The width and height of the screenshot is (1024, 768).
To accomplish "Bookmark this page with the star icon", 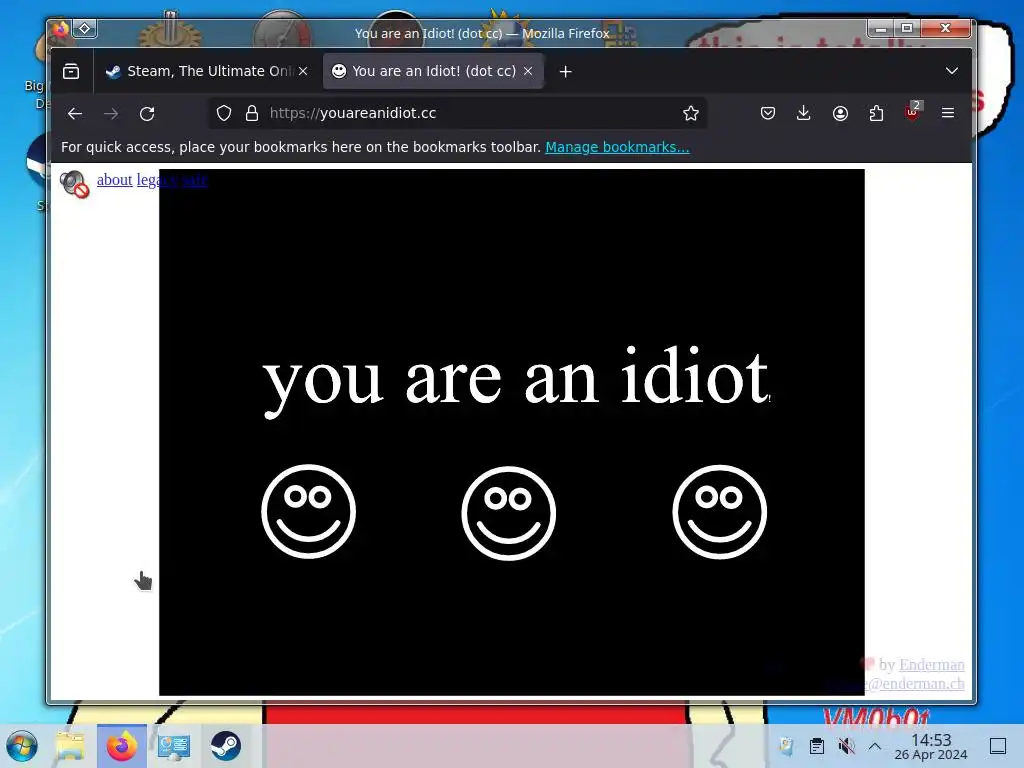I will tap(691, 114).
